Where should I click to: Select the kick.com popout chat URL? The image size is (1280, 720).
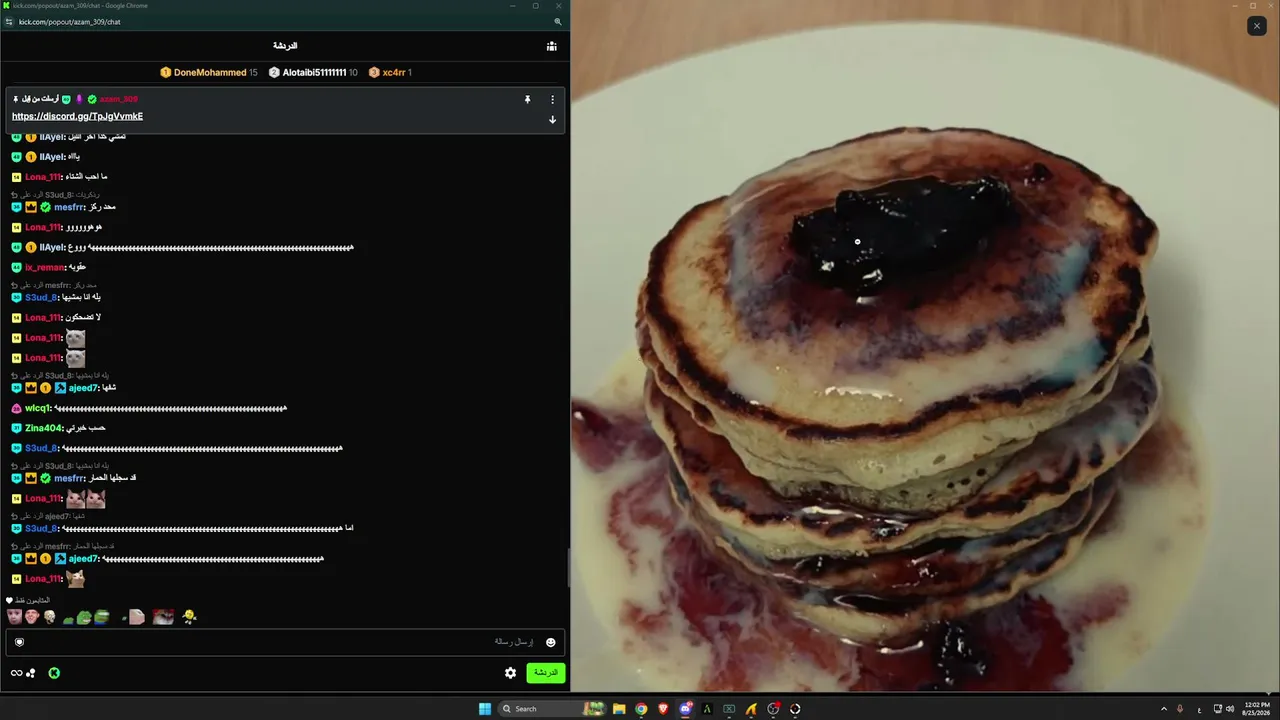[69, 22]
